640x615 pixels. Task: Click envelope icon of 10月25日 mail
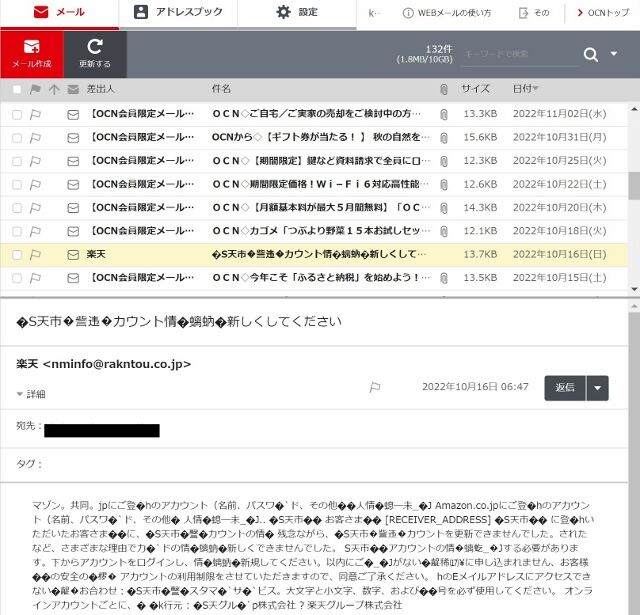(73, 161)
